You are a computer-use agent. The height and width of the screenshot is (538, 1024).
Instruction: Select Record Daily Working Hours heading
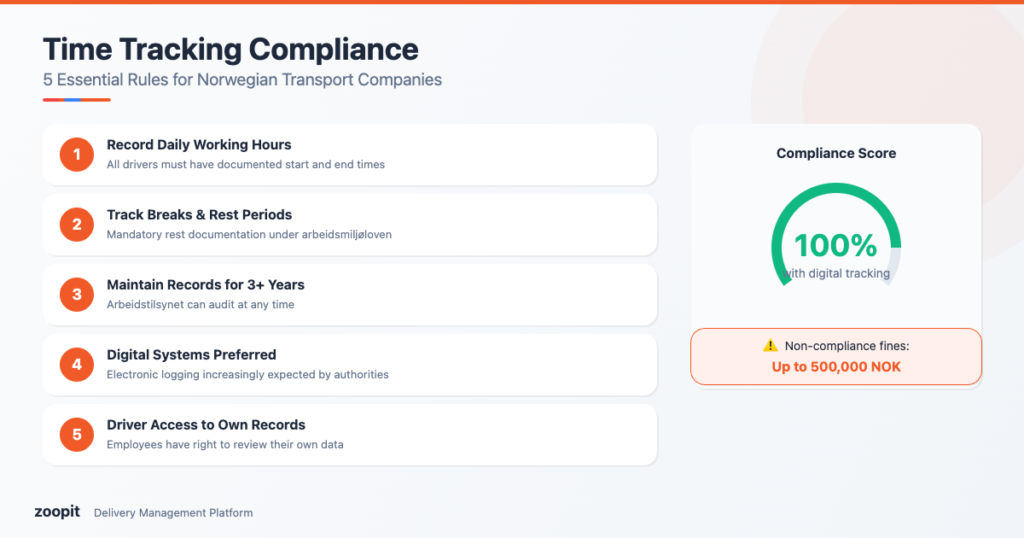pyautogui.click(x=199, y=145)
